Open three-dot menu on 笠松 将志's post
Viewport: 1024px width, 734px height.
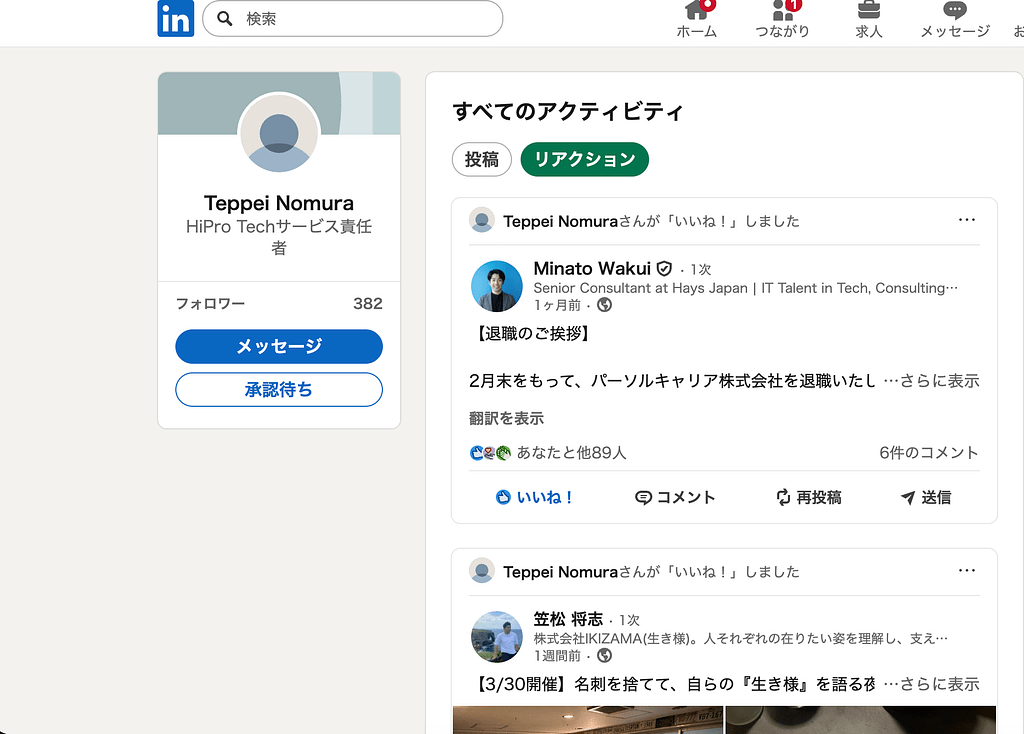click(x=966, y=570)
